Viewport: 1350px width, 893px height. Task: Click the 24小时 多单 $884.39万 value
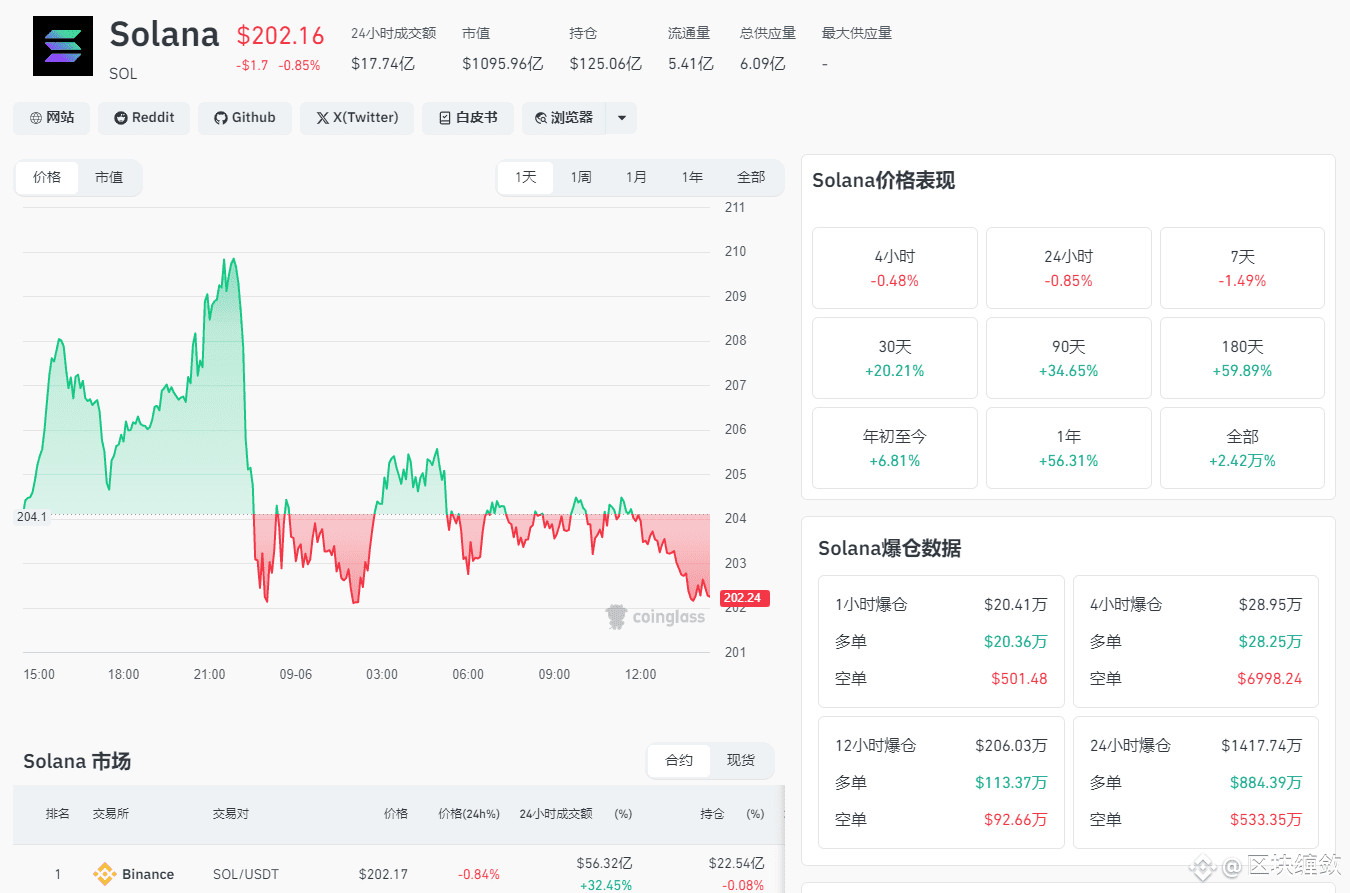[x=1266, y=782]
